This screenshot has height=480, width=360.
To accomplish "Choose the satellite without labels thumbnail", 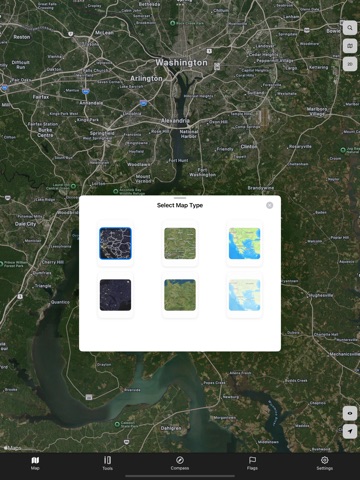I will tap(180, 295).
